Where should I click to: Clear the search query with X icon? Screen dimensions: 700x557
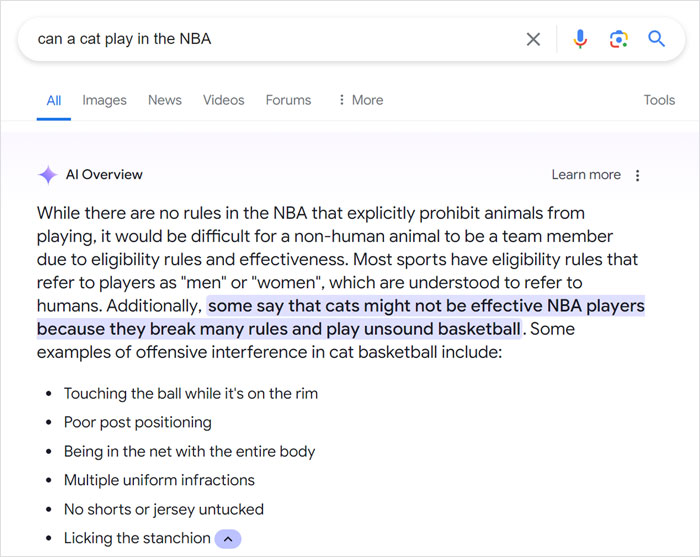pyautogui.click(x=533, y=39)
